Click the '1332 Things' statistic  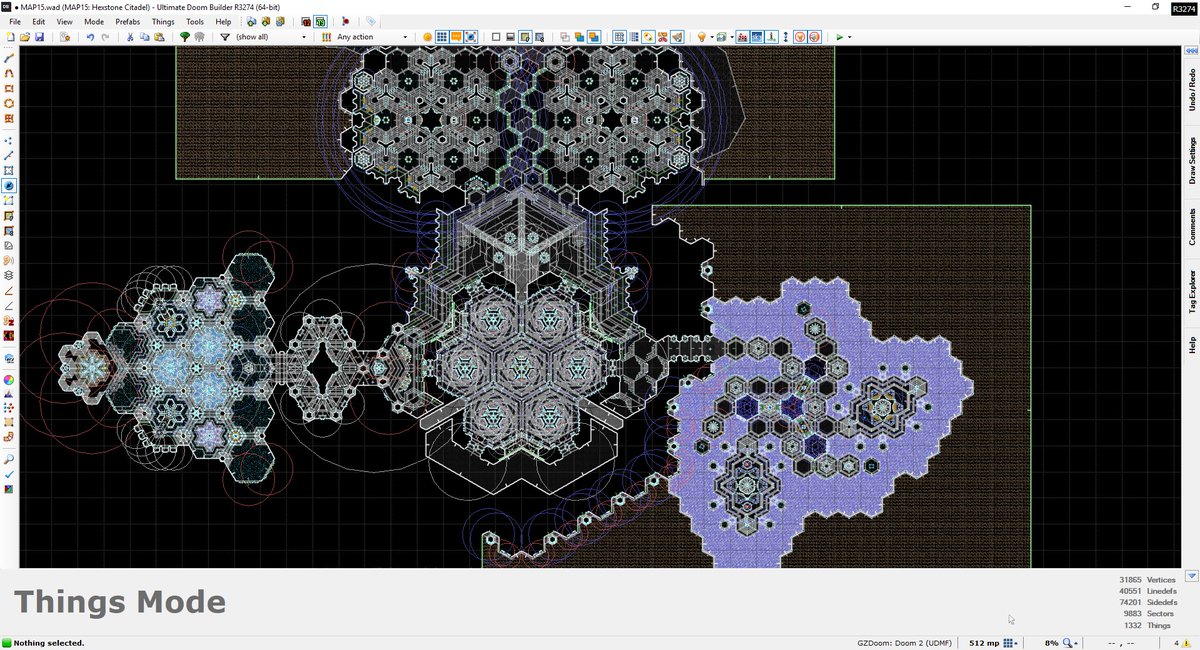coord(1146,625)
